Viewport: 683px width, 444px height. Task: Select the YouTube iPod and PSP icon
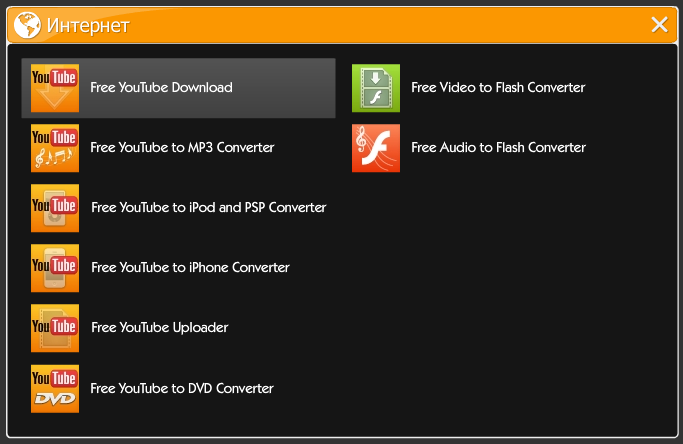[x=55, y=208]
